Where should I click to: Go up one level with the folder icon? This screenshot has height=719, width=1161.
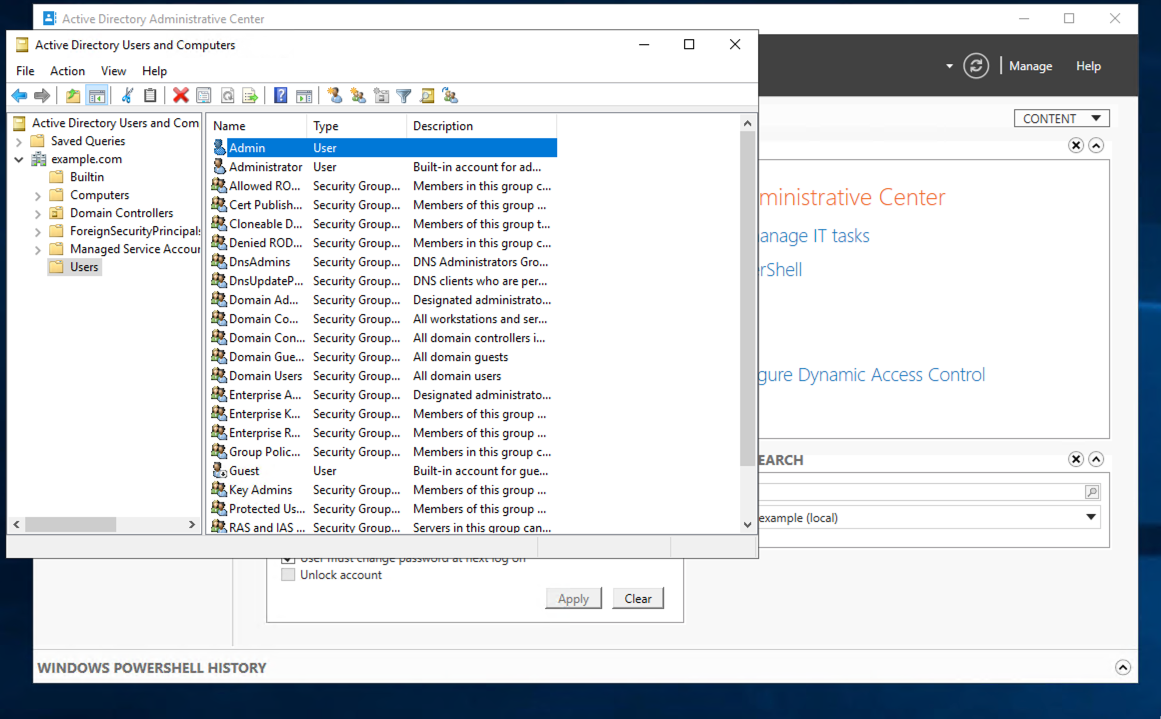(x=73, y=96)
